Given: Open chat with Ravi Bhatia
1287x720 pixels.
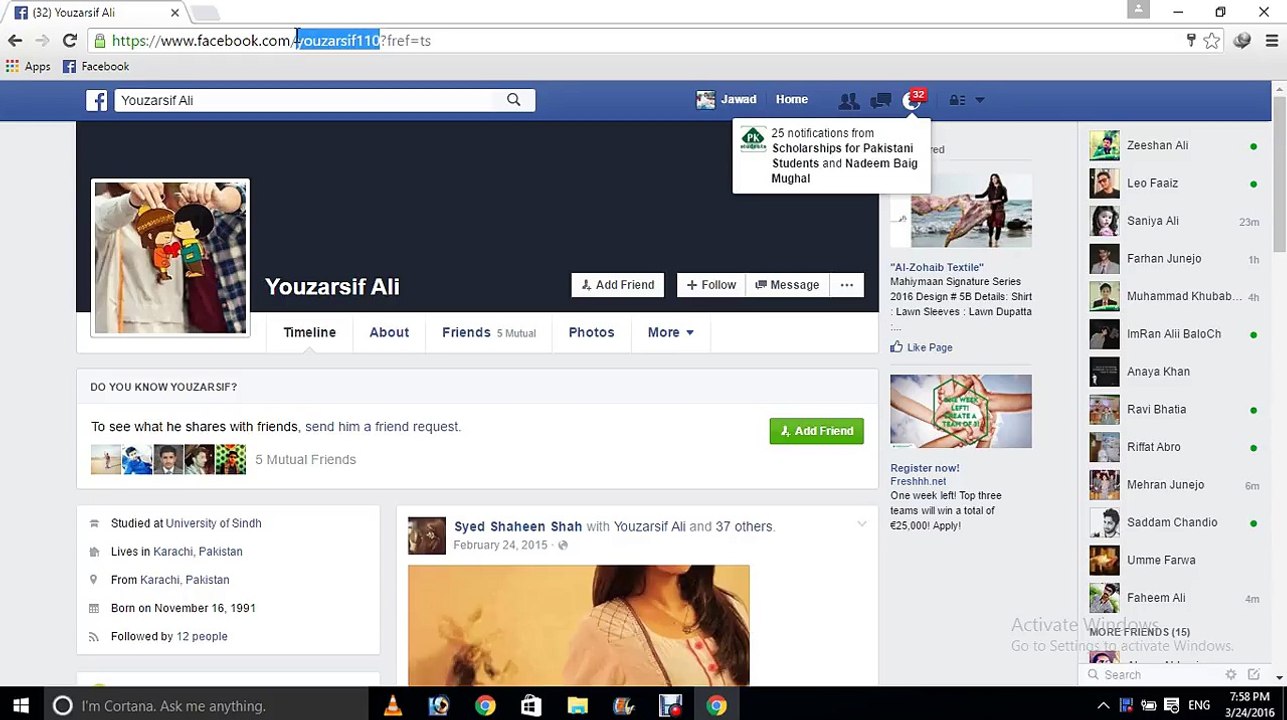Looking at the screenshot, I should [x=1175, y=410].
